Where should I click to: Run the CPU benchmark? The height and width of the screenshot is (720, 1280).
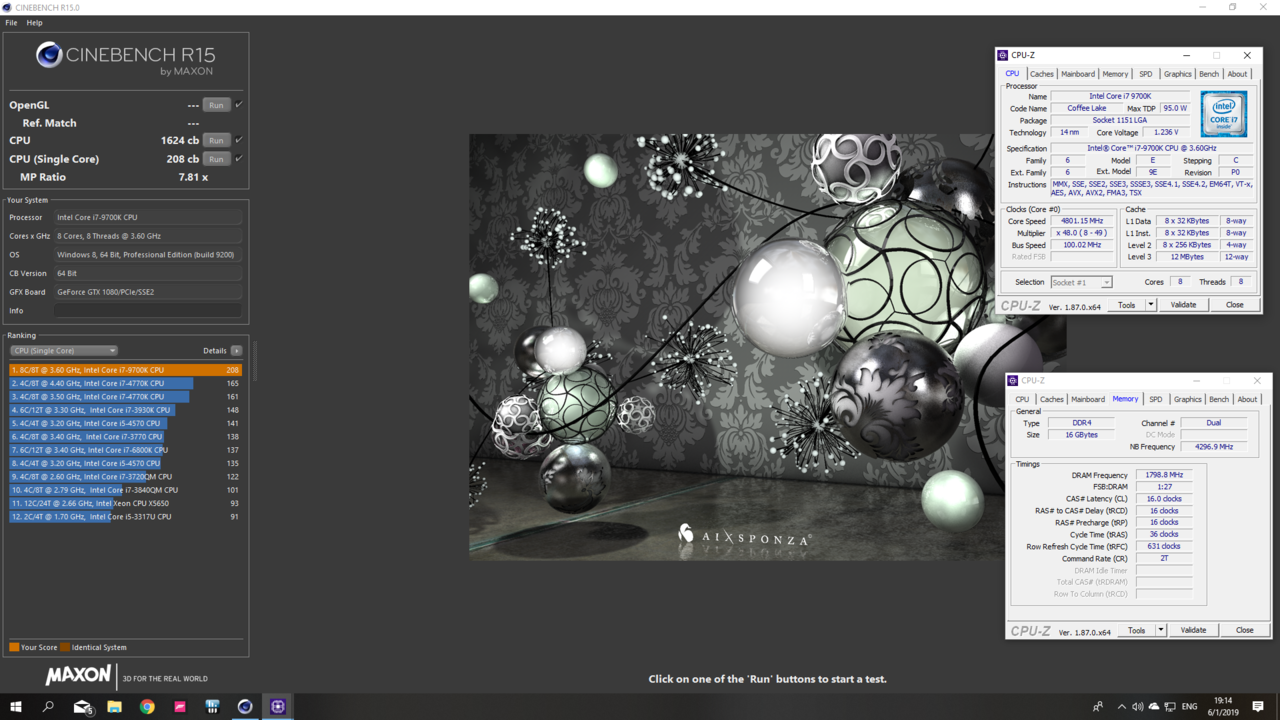pyautogui.click(x=216, y=140)
